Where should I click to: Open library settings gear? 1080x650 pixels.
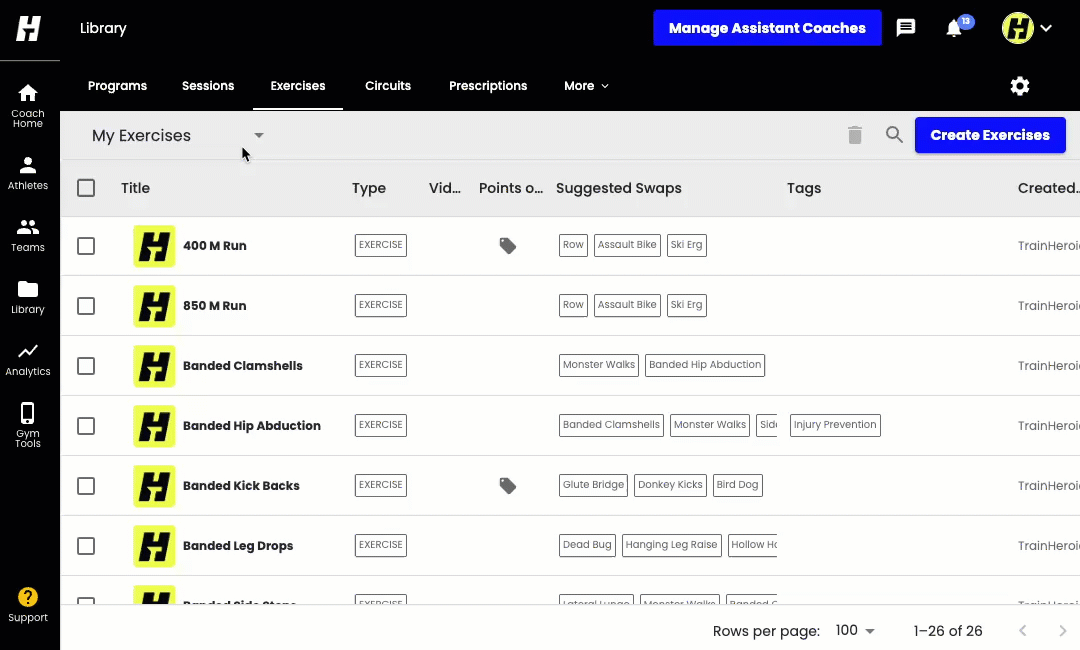tap(1019, 86)
